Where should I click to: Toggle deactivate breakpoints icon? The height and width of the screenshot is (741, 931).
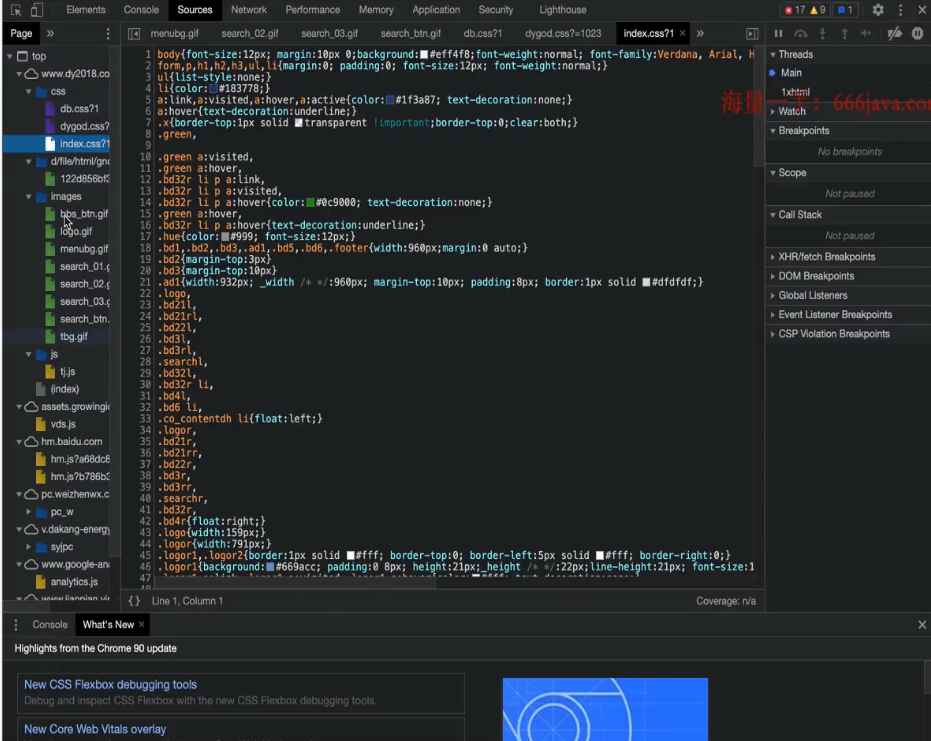[894, 34]
